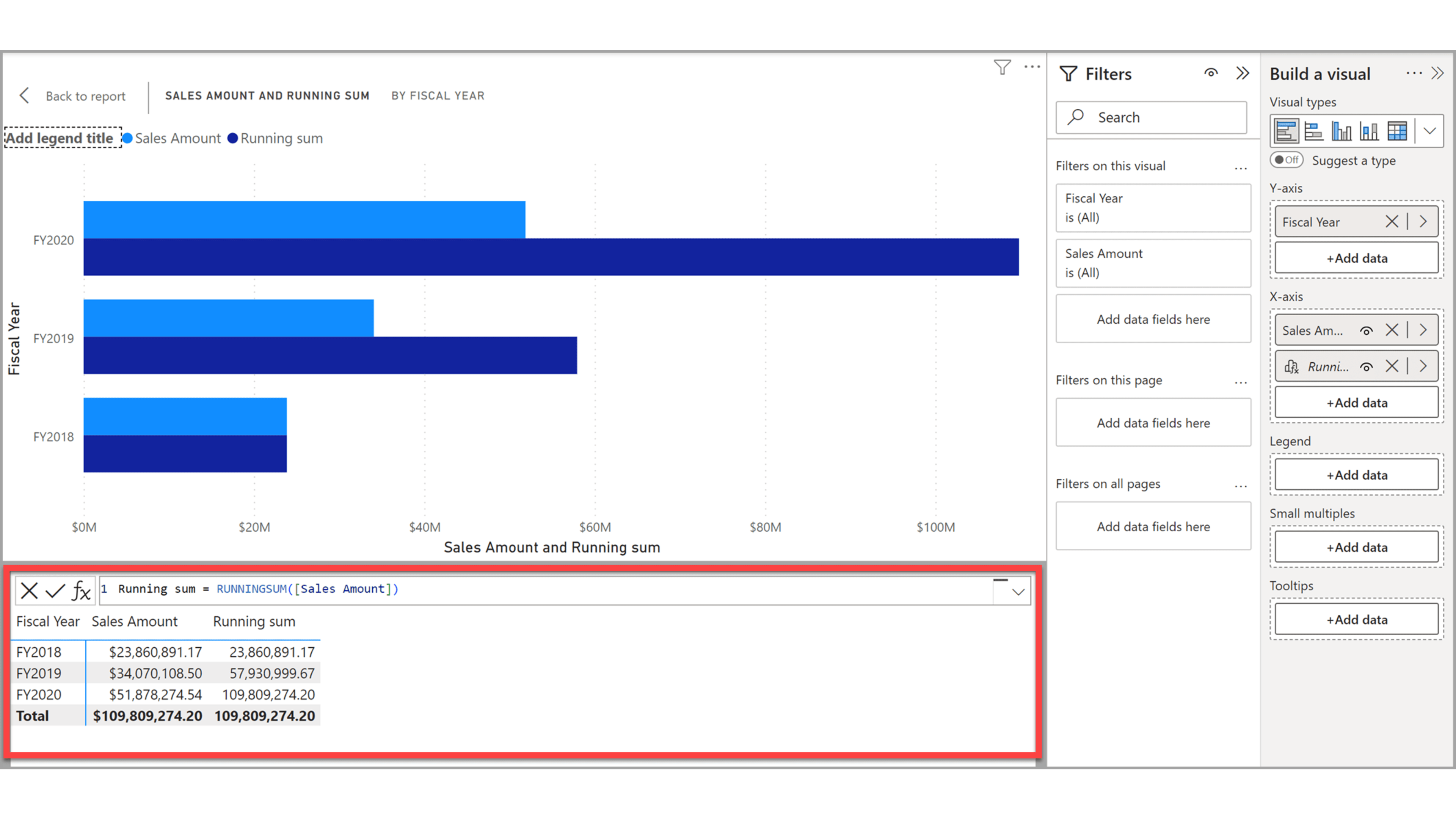Open Filters on this page options

click(1241, 382)
